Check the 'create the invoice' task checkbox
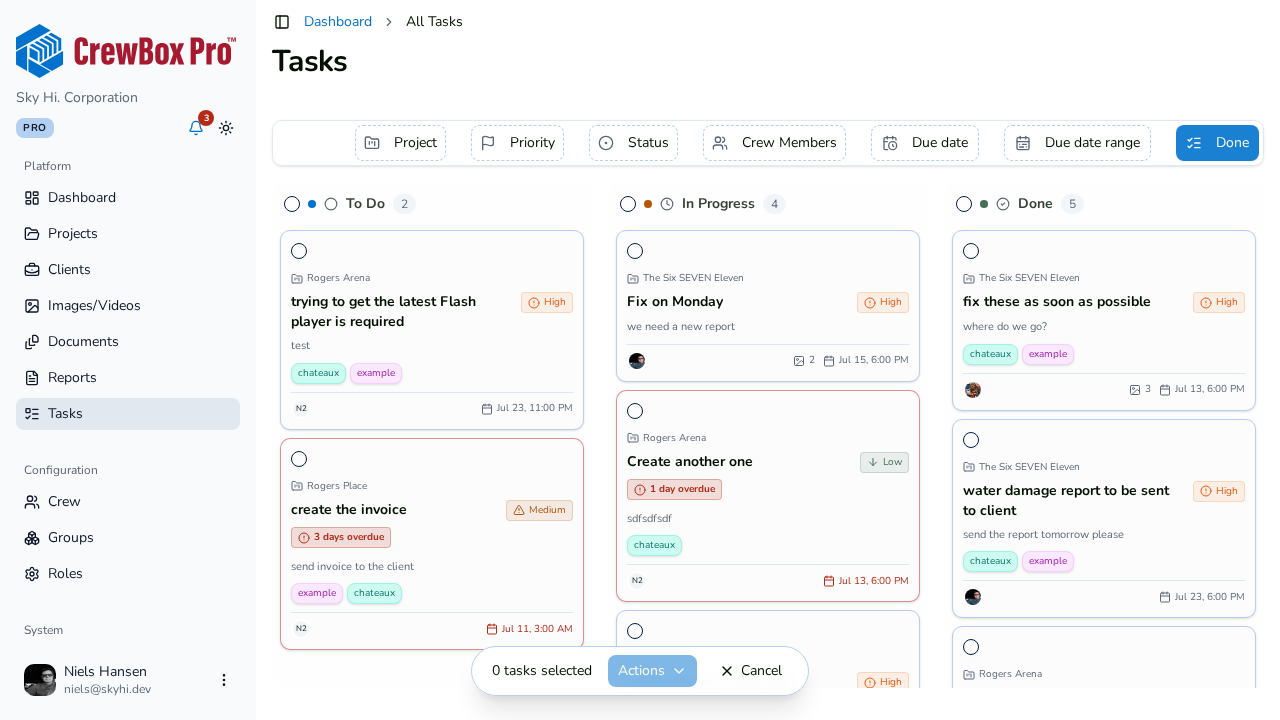Image resolution: width=1280 pixels, height=720 pixels. tap(299, 459)
